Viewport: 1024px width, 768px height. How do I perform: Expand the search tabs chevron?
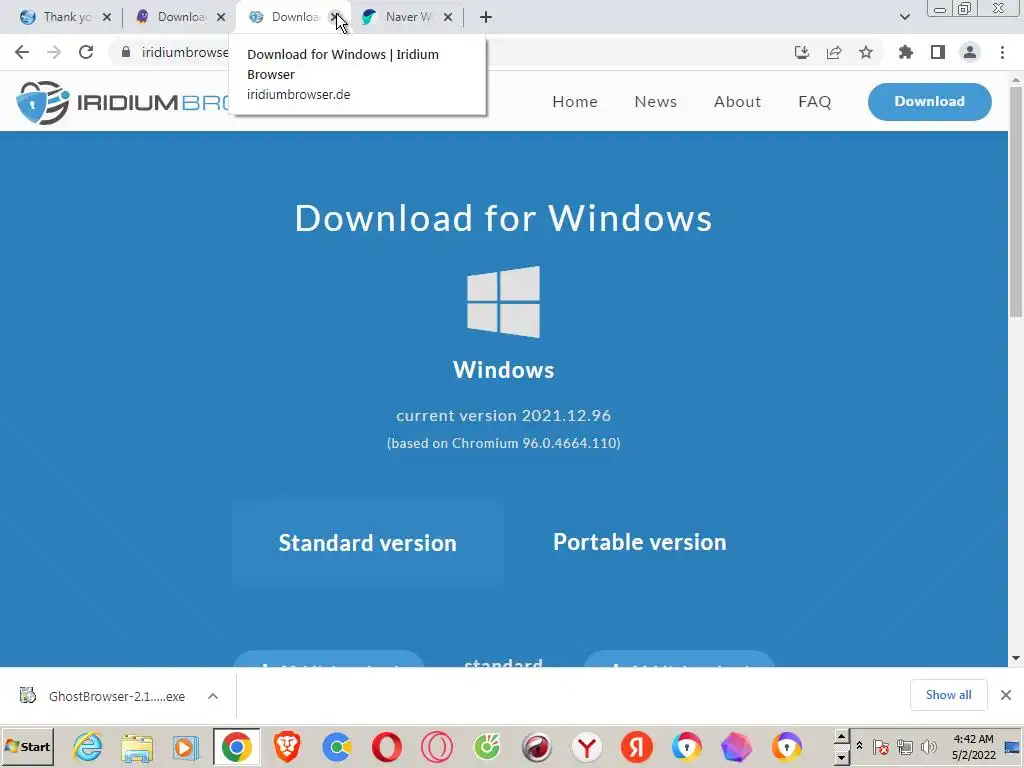(904, 17)
